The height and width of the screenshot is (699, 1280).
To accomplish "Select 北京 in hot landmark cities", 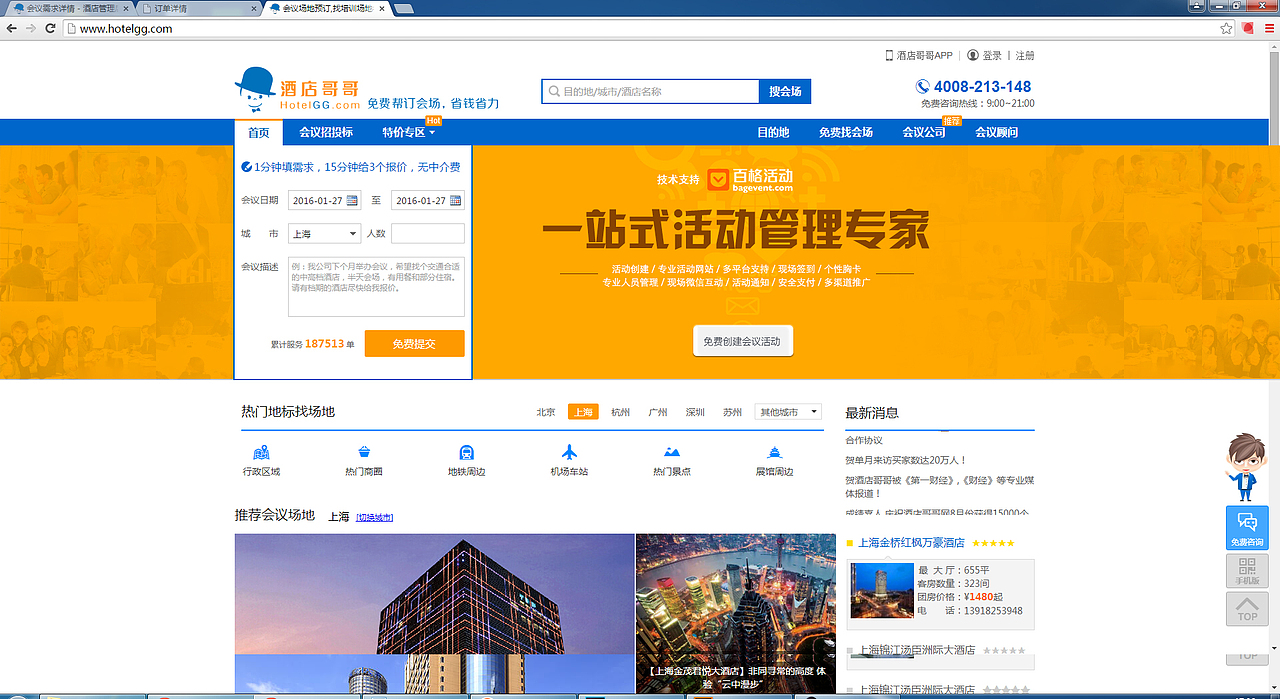I will [x=546, y=412].
